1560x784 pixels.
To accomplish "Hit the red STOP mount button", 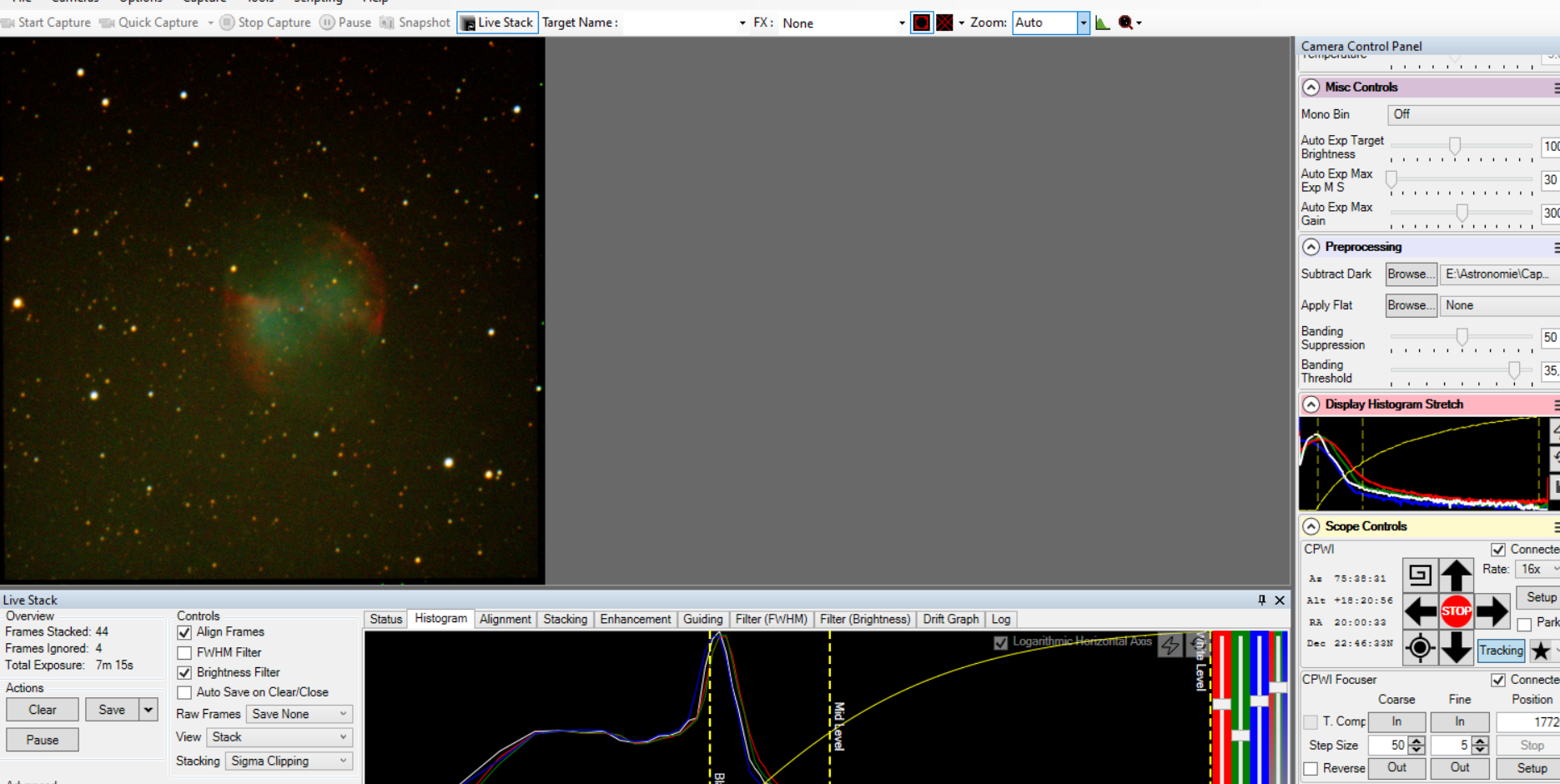I will point(1457,611).
